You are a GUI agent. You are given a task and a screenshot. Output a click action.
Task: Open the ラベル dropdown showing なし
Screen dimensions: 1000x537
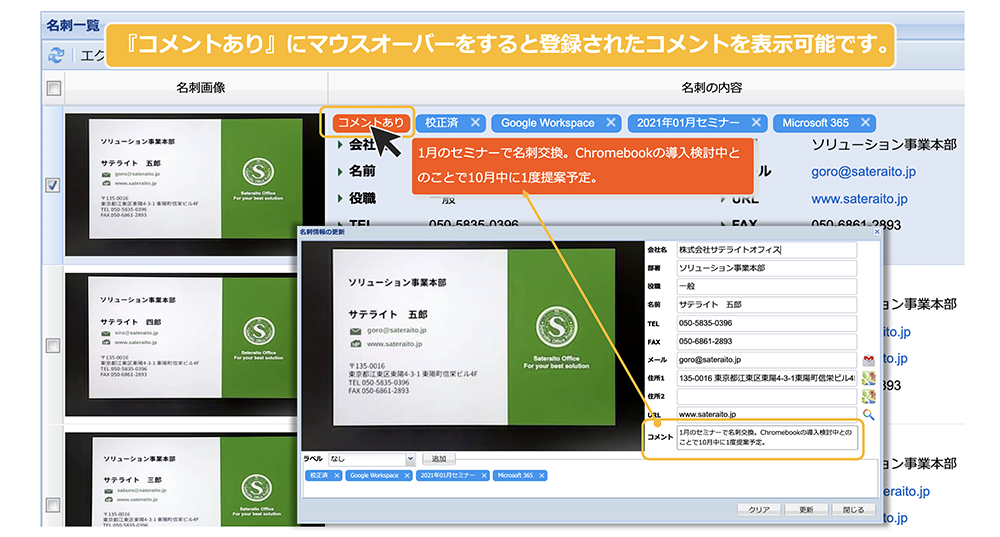(x=372, y=459)
